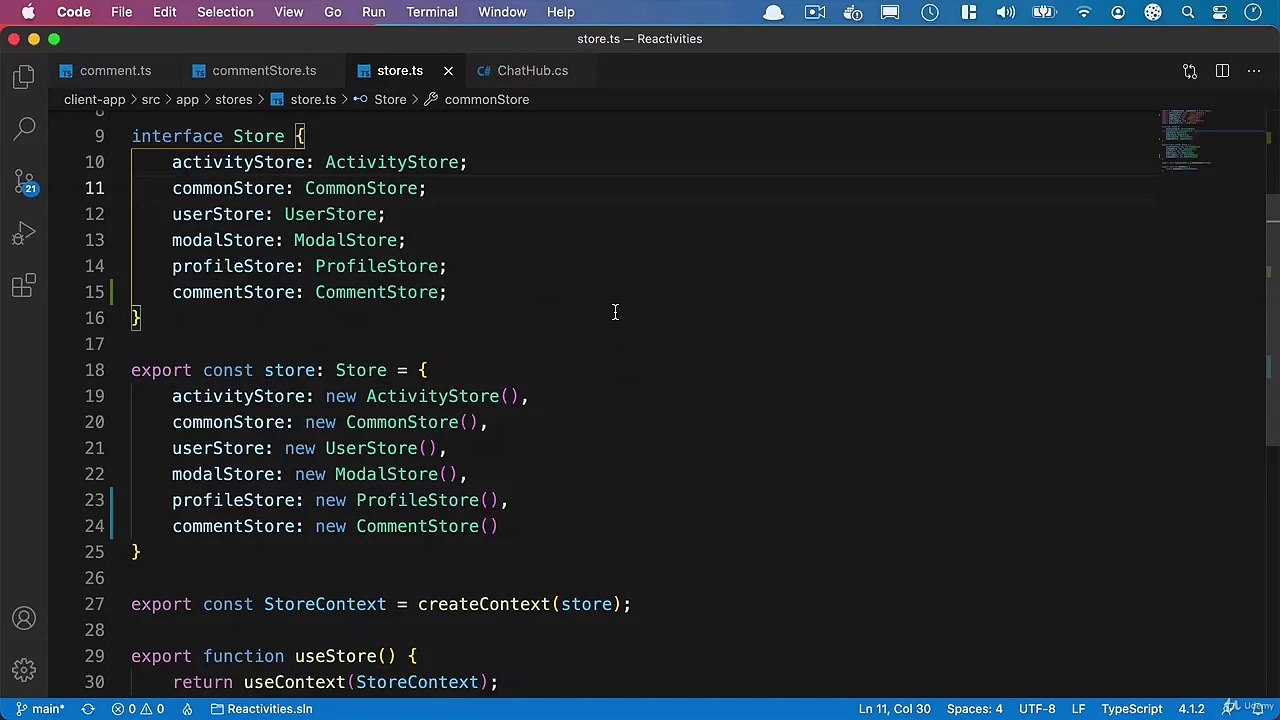Click Ln 11, Col 30 to go to line

[x=894, y=709]
